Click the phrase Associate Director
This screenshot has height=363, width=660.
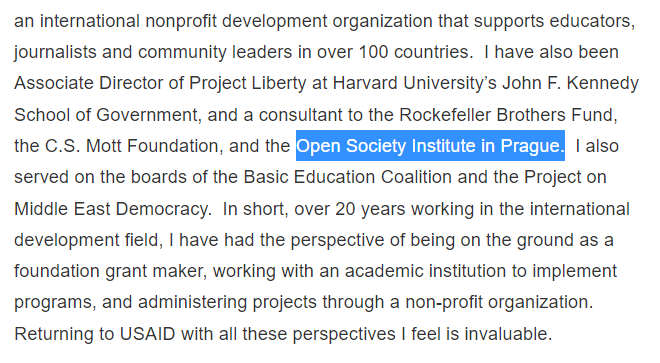89,83
